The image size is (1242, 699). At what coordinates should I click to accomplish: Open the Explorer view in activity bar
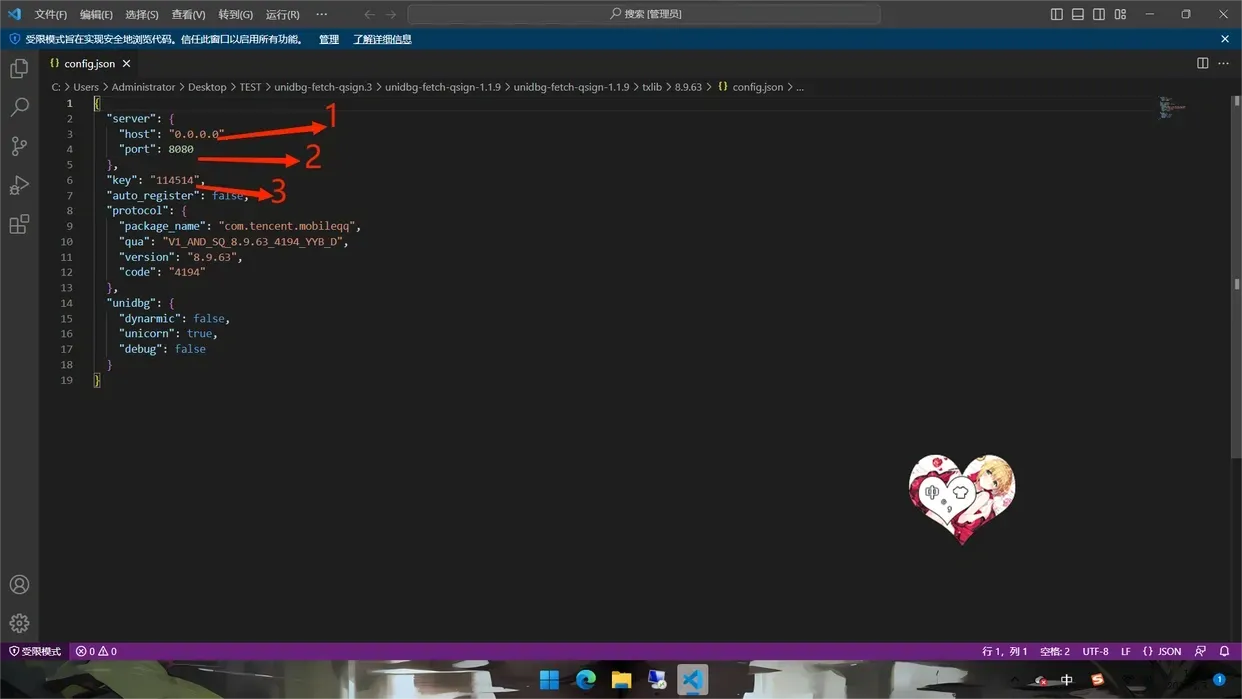tap(19, 69)
